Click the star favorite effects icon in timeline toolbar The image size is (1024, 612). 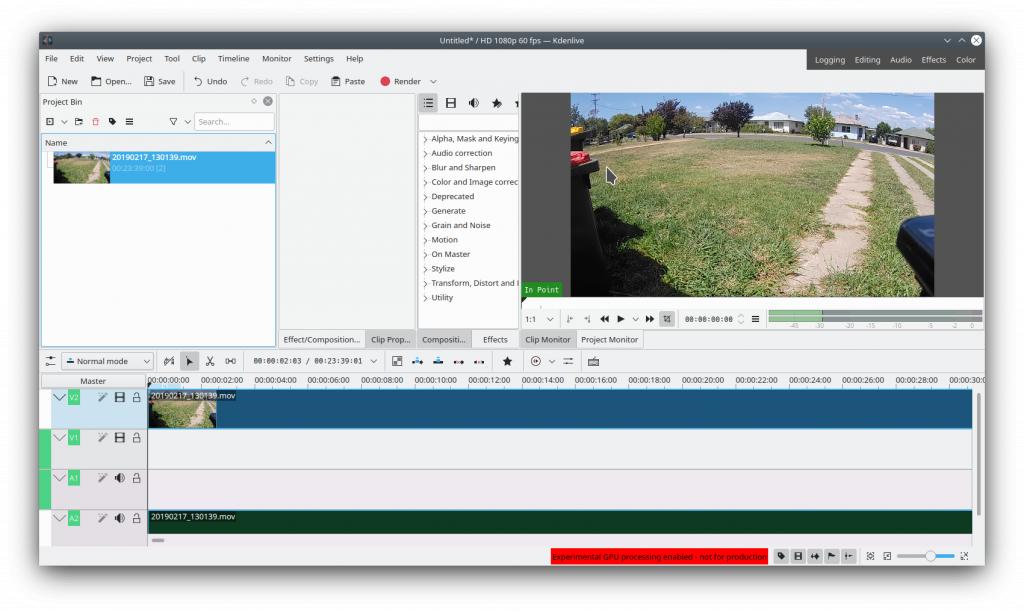click(507, 361)
